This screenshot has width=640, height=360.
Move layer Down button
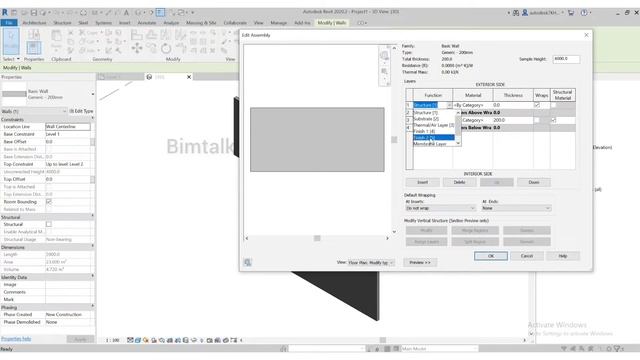(x=534, y=182)
